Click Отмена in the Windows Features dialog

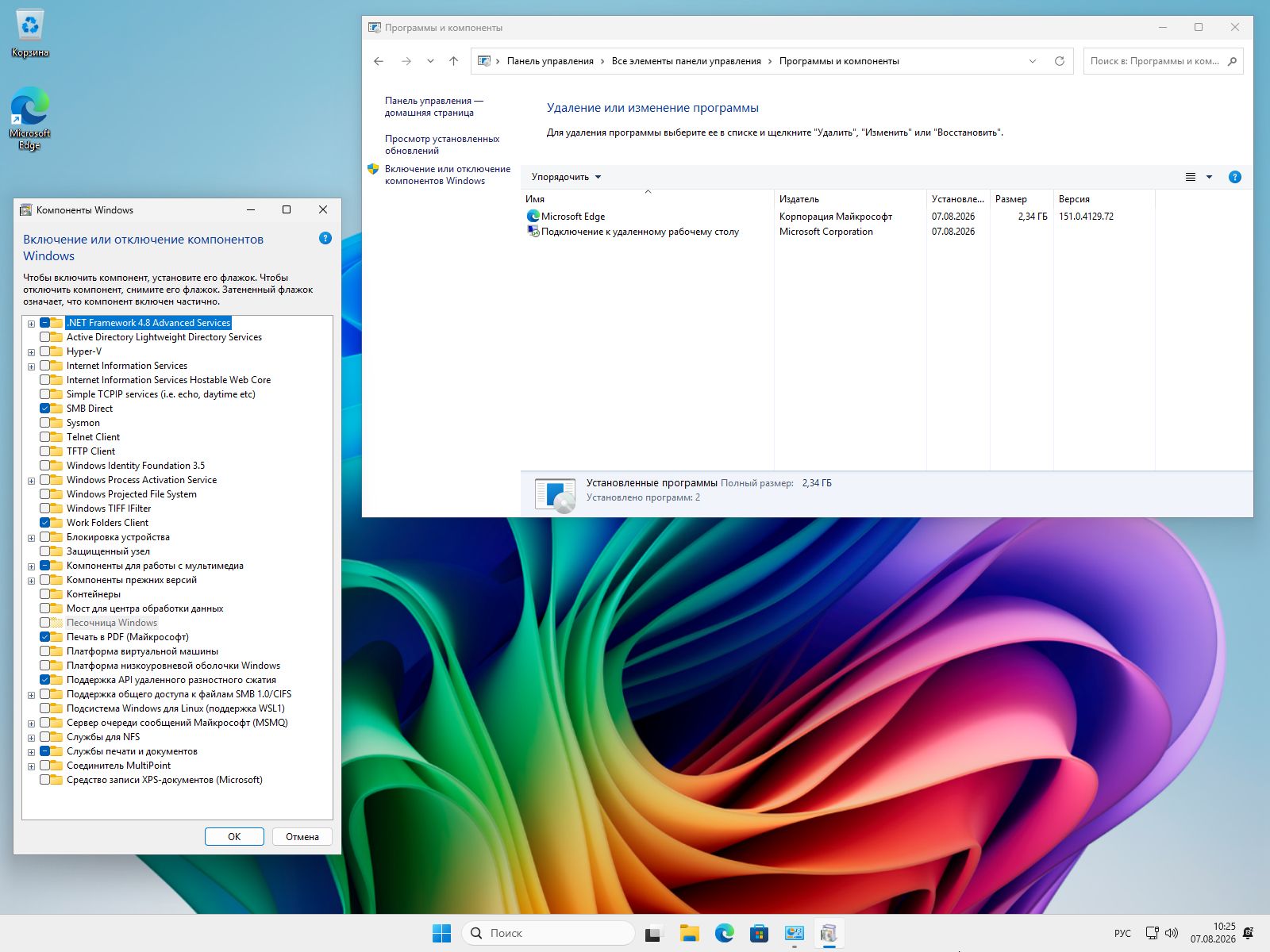tap(302, 837)
